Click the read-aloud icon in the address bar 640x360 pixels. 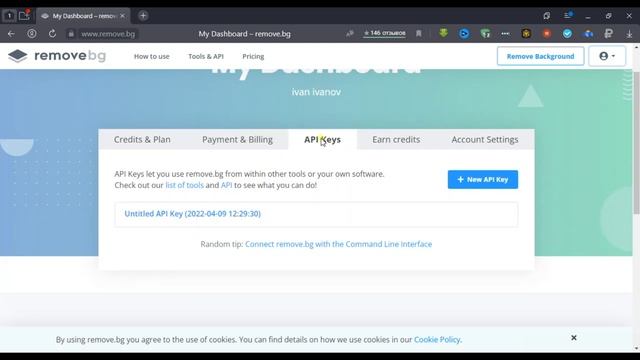click(350, 33)
